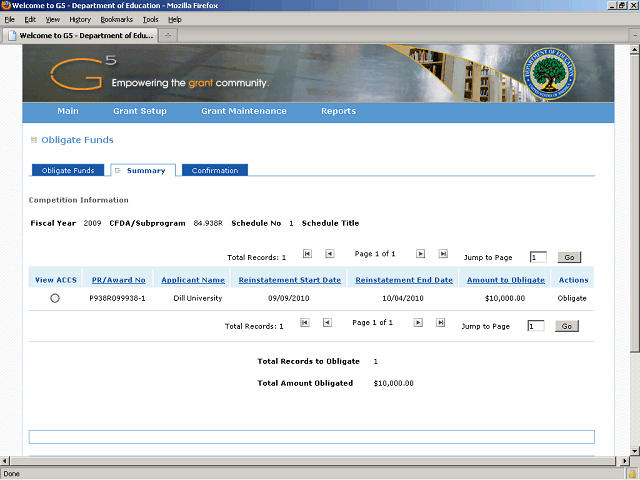This screenshot has width=640, height=480.
Task: Click the horizontal scrollbar right arrow
Action: pyautogui.click(x=624, y=461)
